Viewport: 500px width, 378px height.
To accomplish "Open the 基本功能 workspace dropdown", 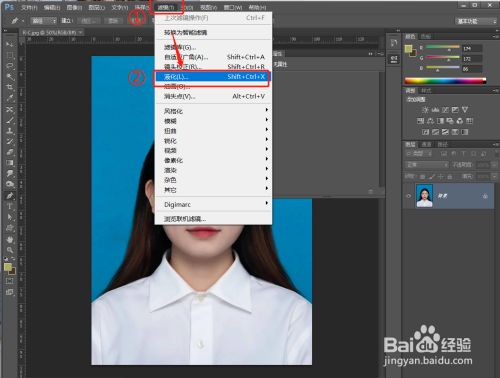I will pos(476,21).
